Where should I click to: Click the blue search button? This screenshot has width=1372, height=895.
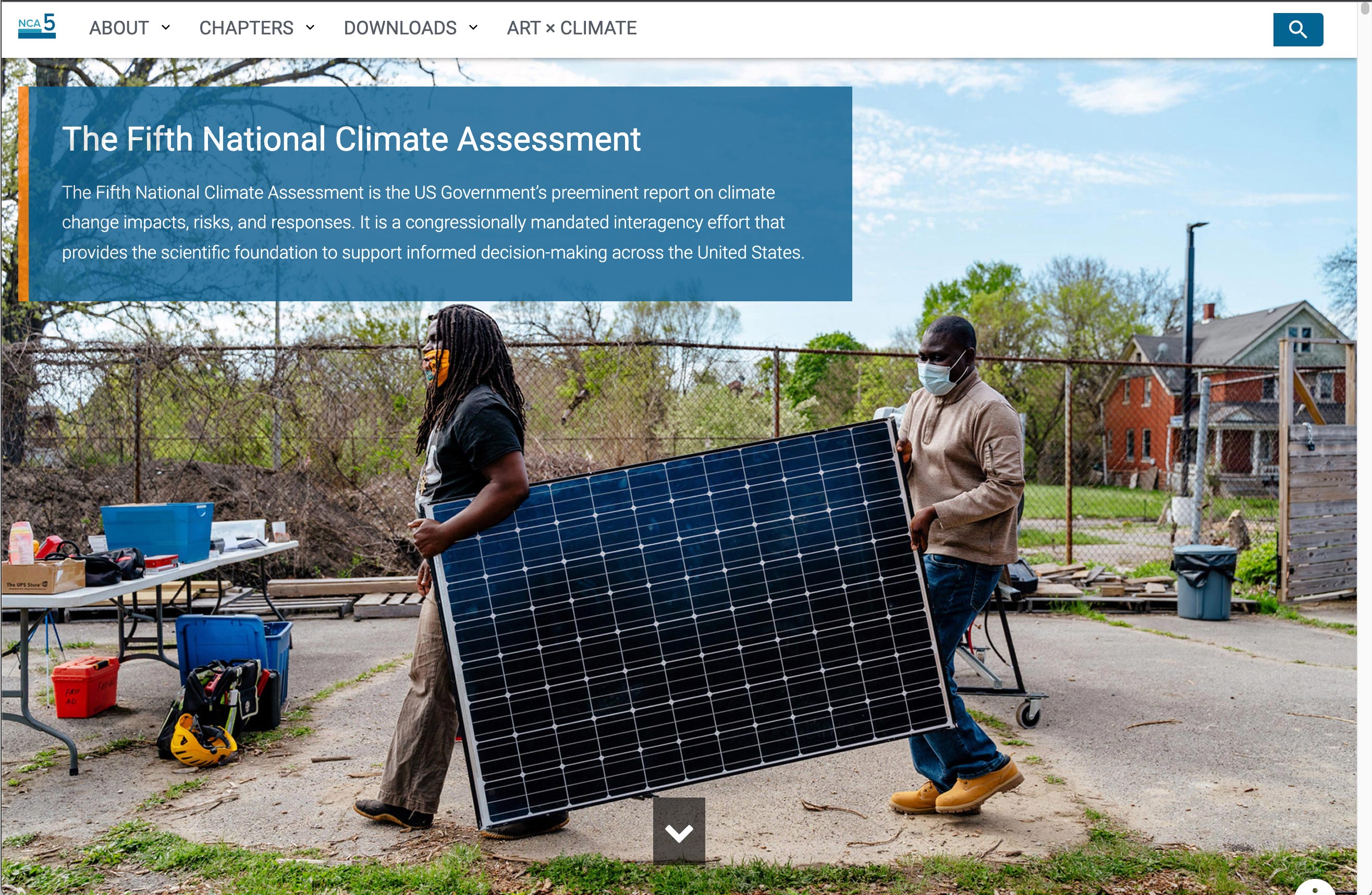click(x=1297, y=29)
